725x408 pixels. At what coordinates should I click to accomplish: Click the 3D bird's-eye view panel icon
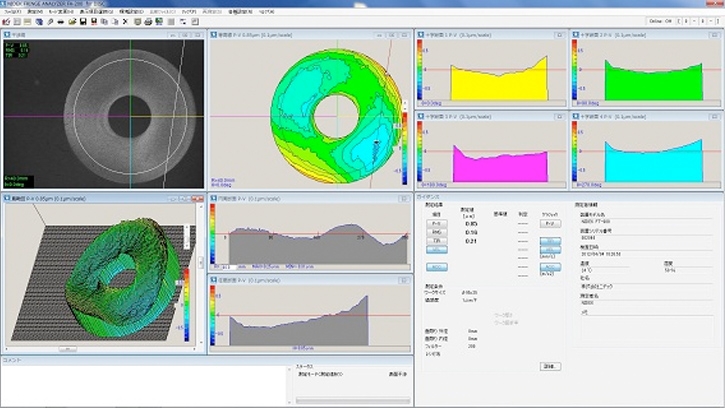click(x=6, y=200)
